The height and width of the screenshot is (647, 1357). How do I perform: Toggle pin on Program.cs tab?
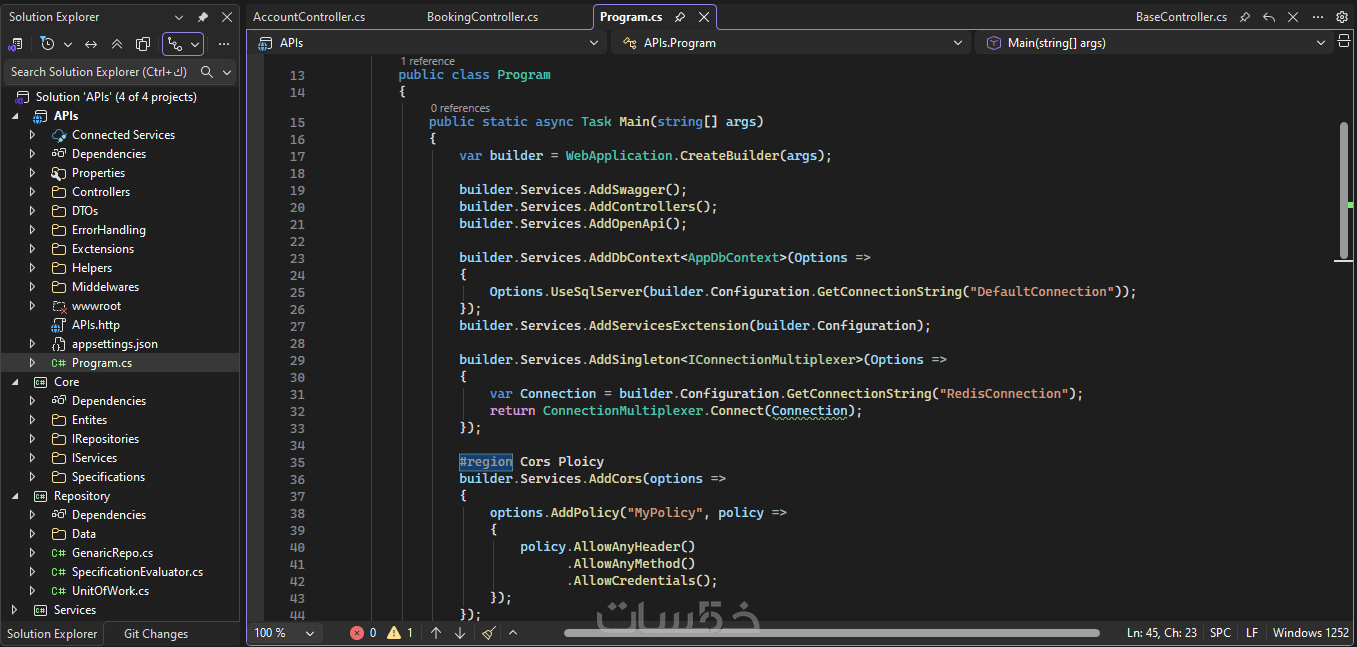click(x=680, y=17)
